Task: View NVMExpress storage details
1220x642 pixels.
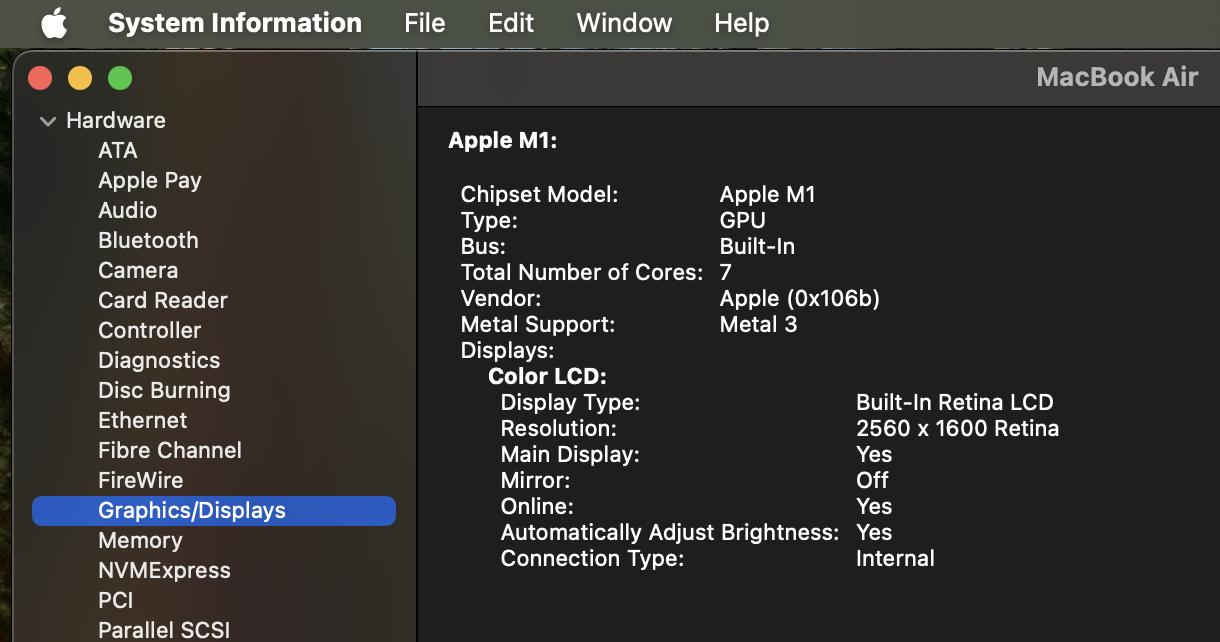Action: click(164, 570)
